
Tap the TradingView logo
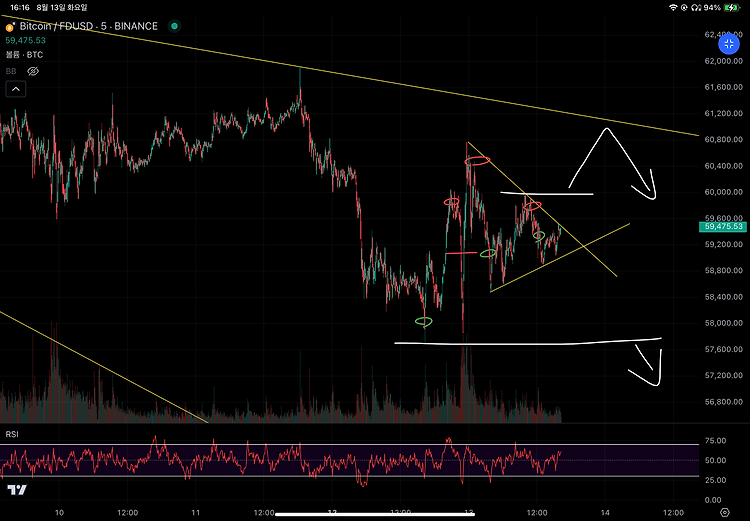pyautogui.click(x=17, y=489)
